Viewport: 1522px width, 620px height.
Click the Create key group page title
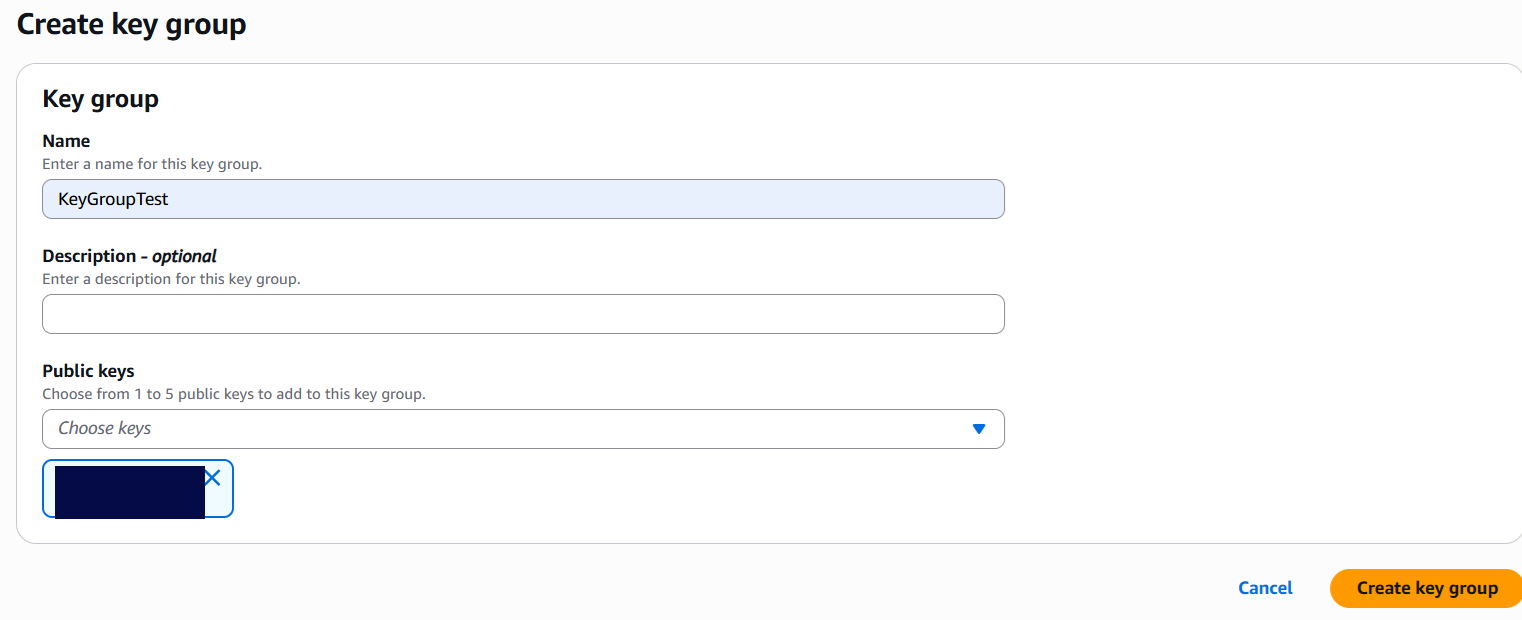click(131, 24)
